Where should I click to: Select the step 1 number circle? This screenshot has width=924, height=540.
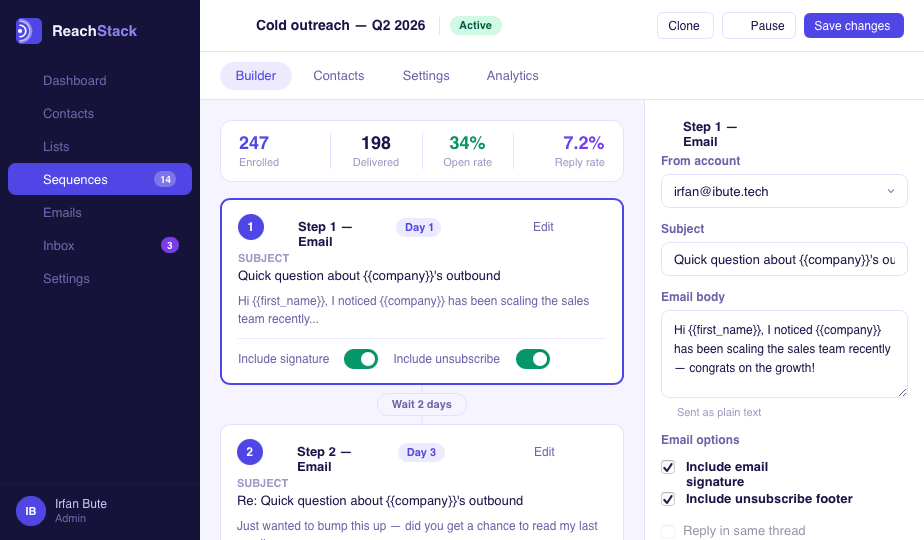click(x=250, y=227)
